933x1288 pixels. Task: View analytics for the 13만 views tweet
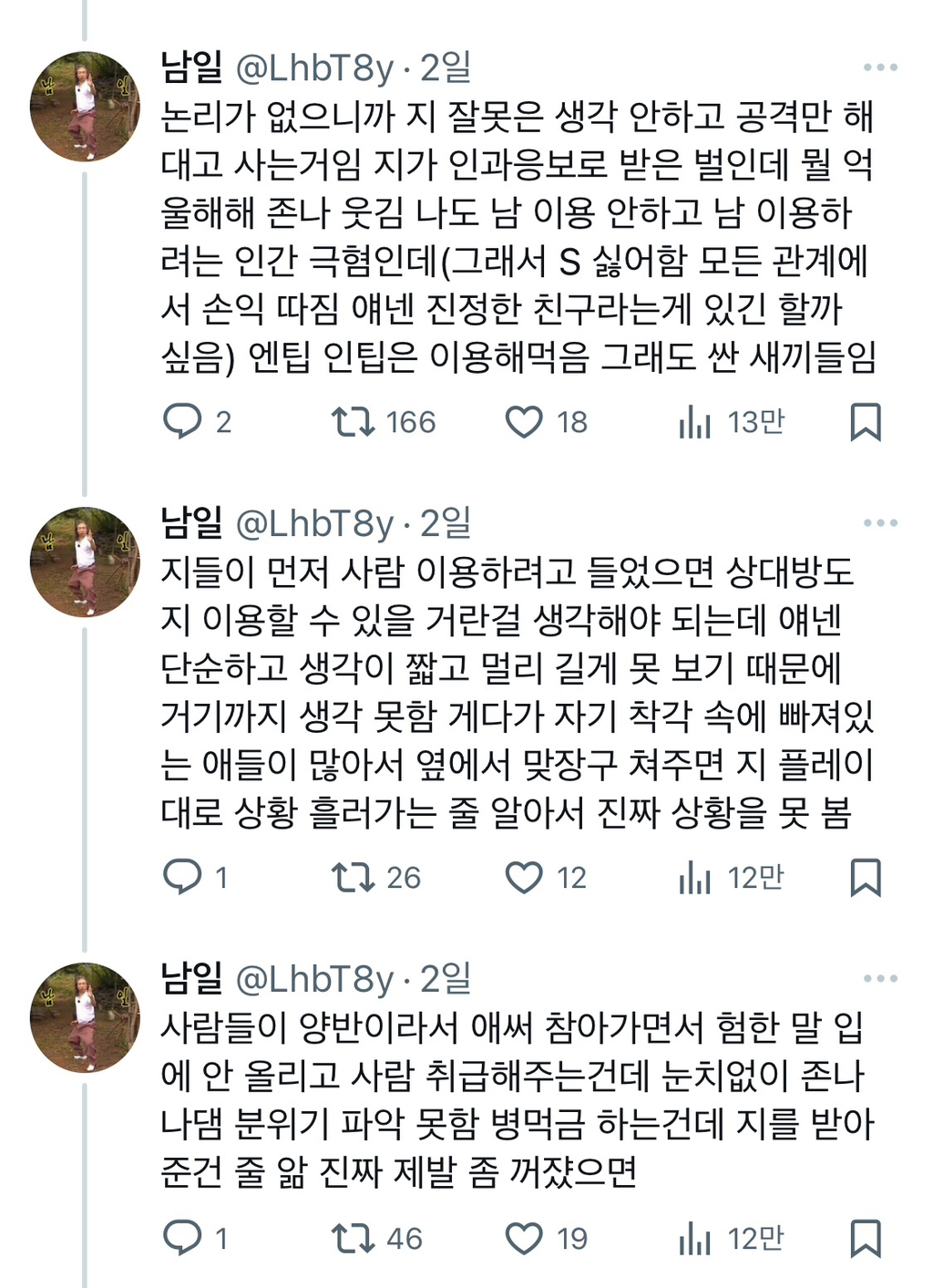(x=694, y=422)
